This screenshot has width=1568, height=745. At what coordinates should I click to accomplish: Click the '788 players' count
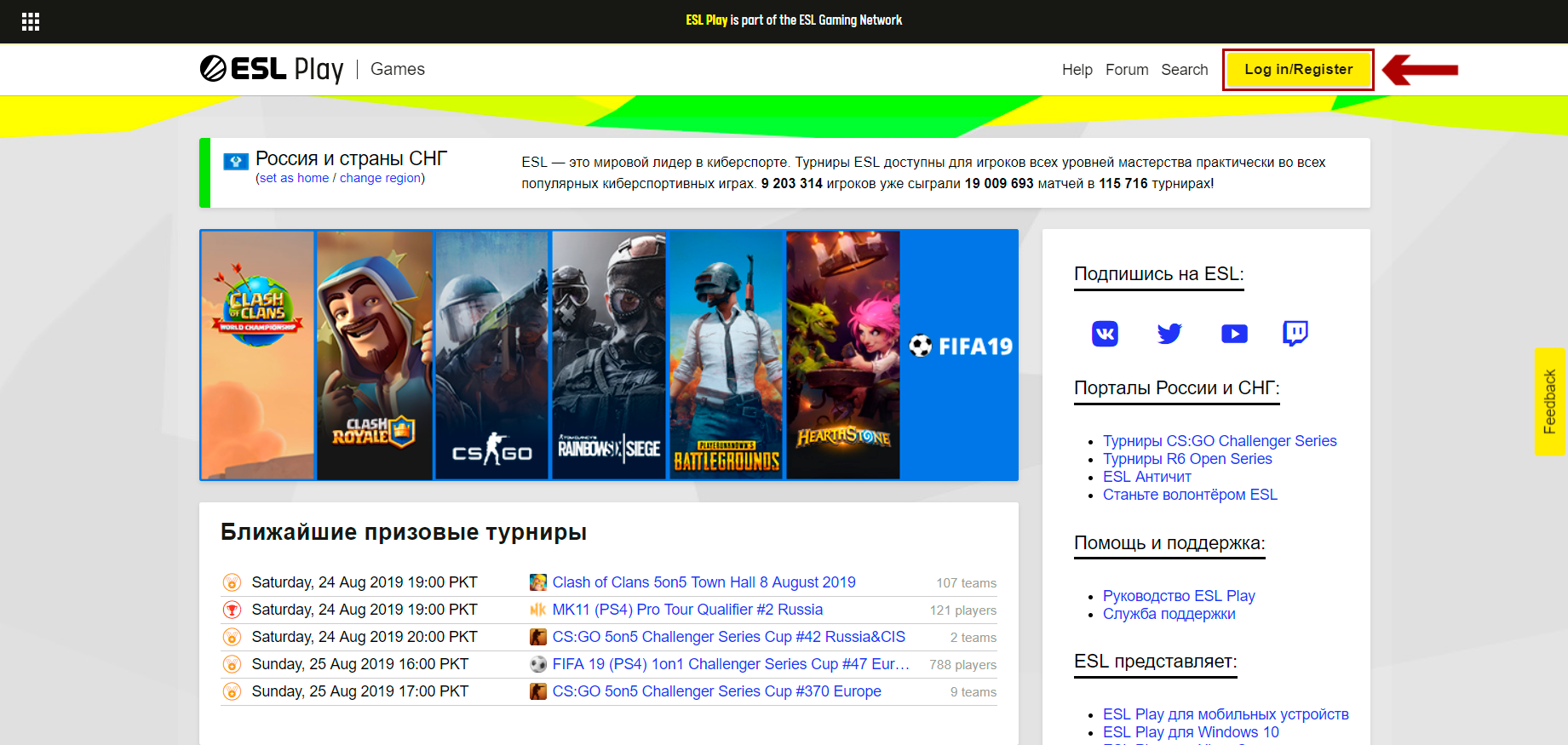click(x=963, y=665)
